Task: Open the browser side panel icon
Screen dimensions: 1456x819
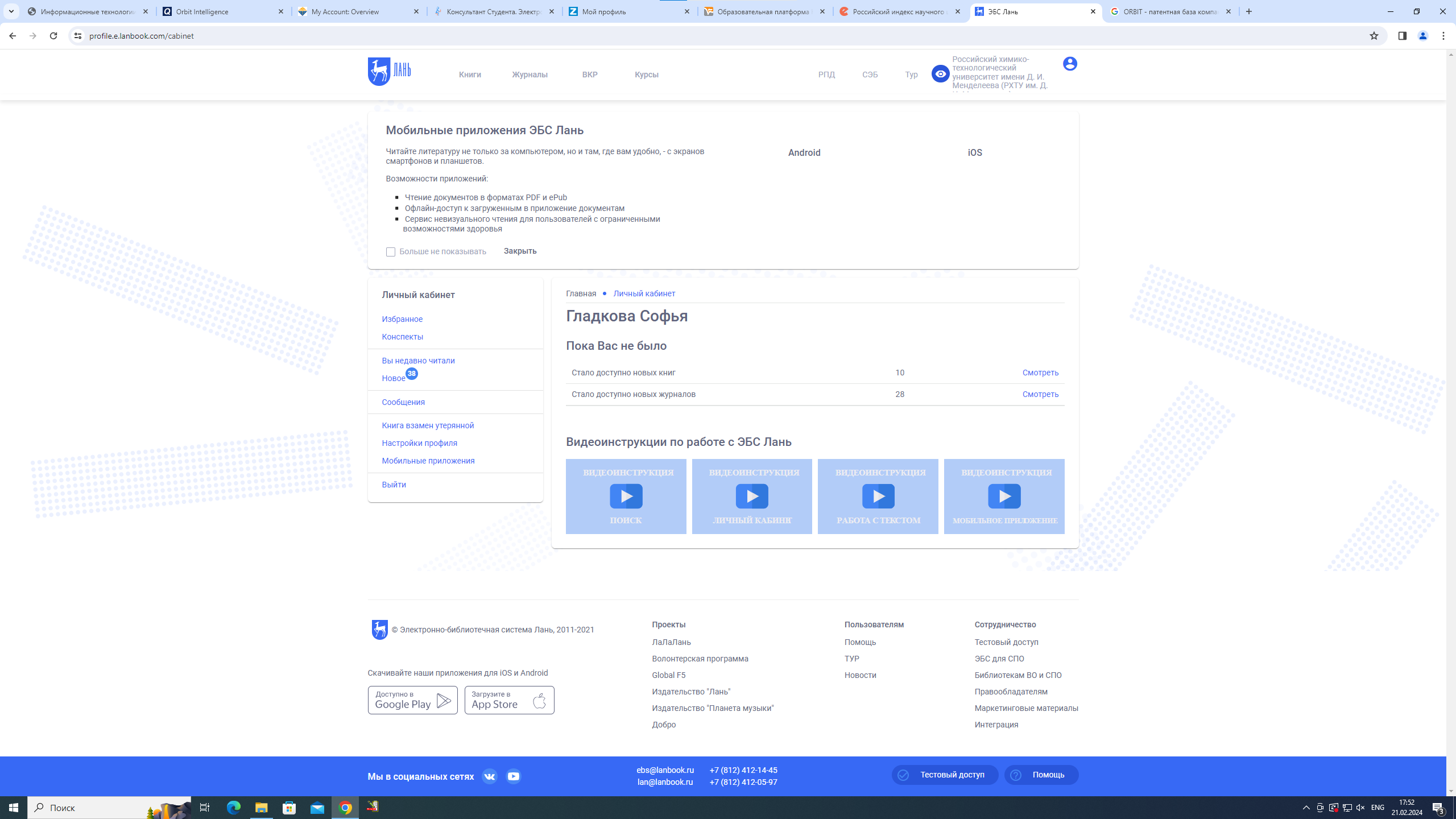Action: click(1402, 36)
